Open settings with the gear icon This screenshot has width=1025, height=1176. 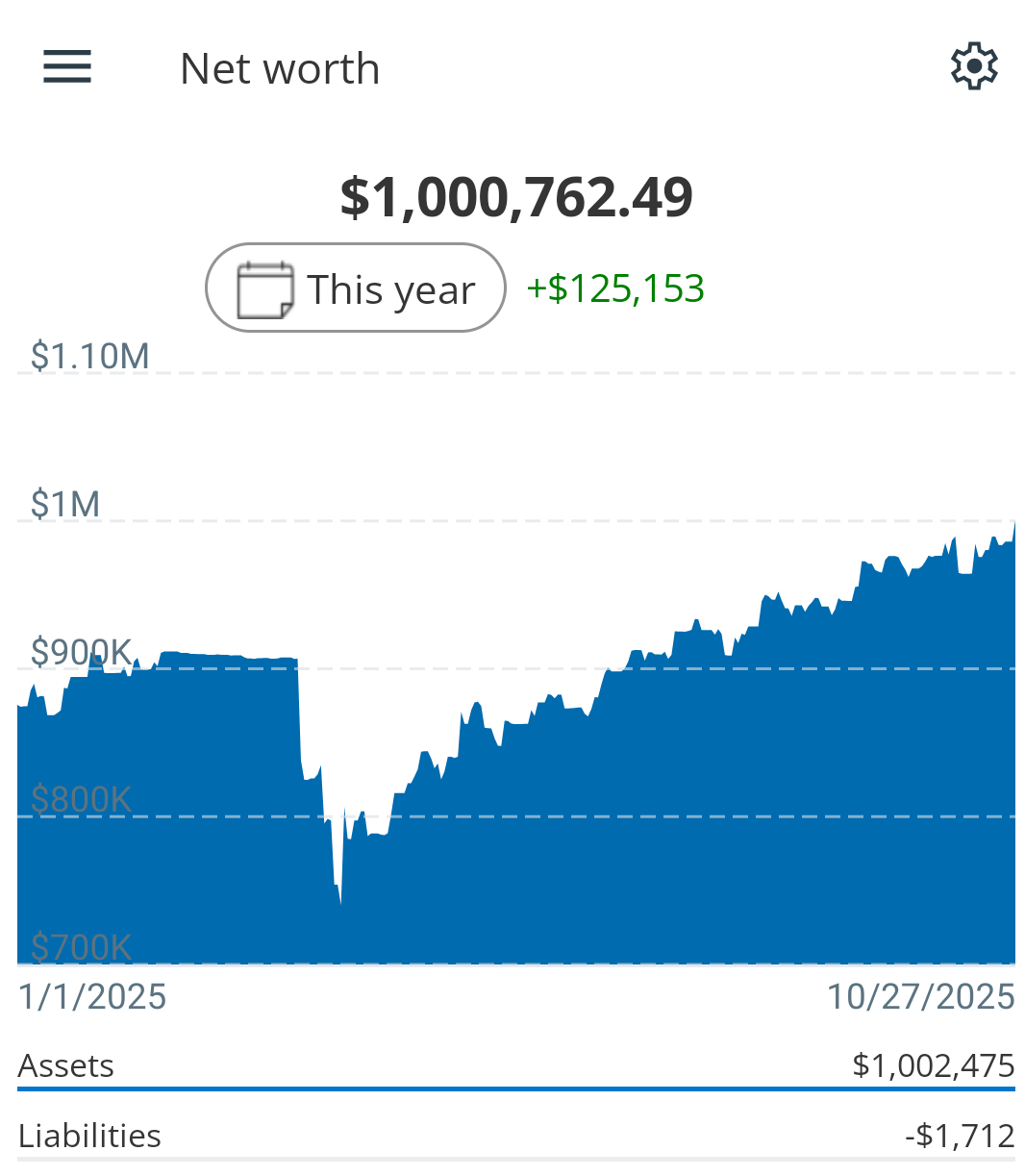point(974,67)
